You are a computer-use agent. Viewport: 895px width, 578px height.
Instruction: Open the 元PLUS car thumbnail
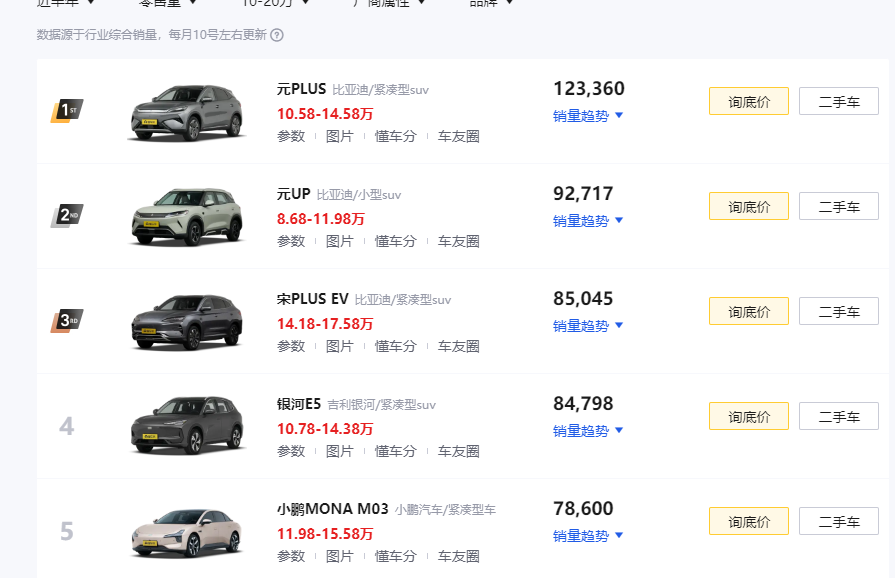[x=187, y=112]
